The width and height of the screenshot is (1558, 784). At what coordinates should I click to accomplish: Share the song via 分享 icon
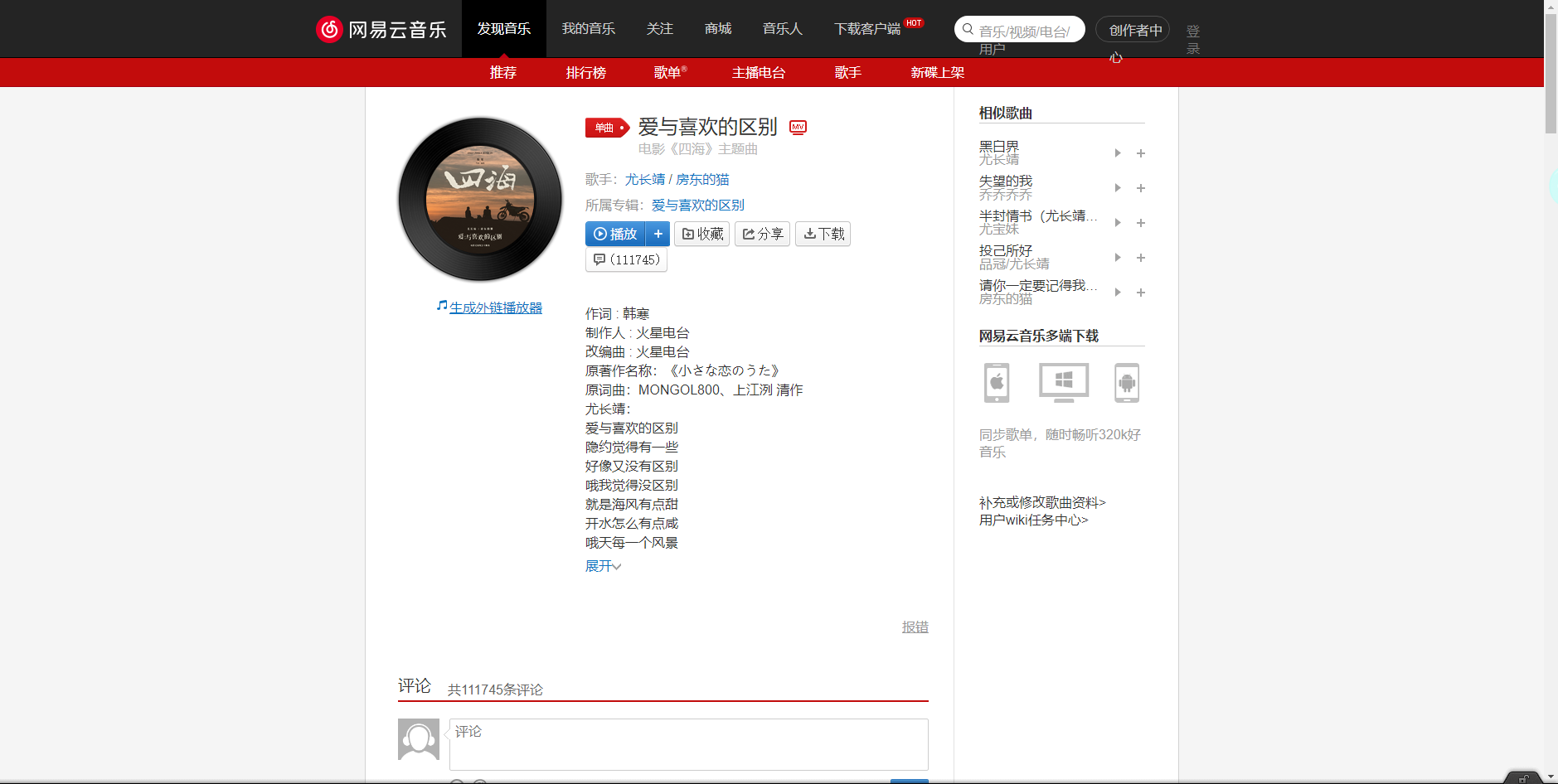click(761, 234)
